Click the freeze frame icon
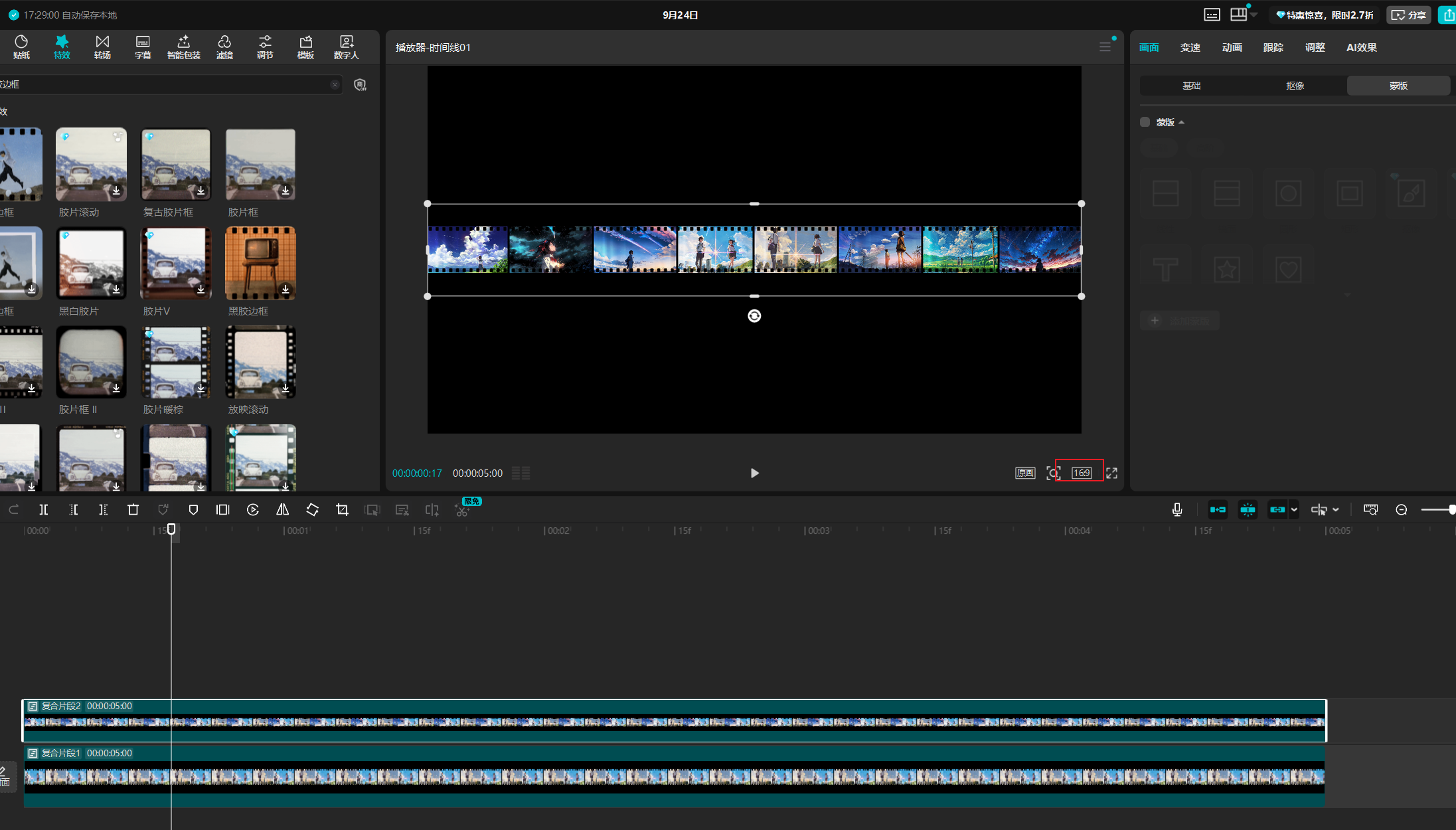This screenshot has height=830, width=1456. (223, 510)
